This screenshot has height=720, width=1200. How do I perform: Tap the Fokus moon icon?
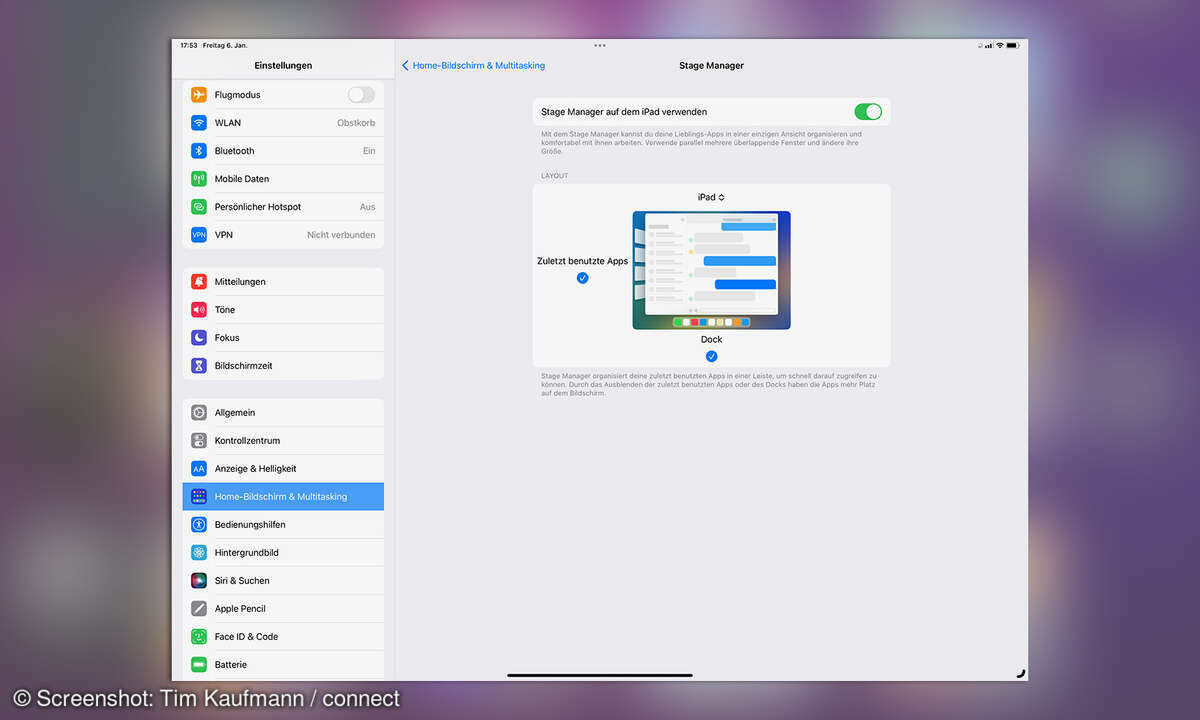pyautogui.click(x=199, y=338)
